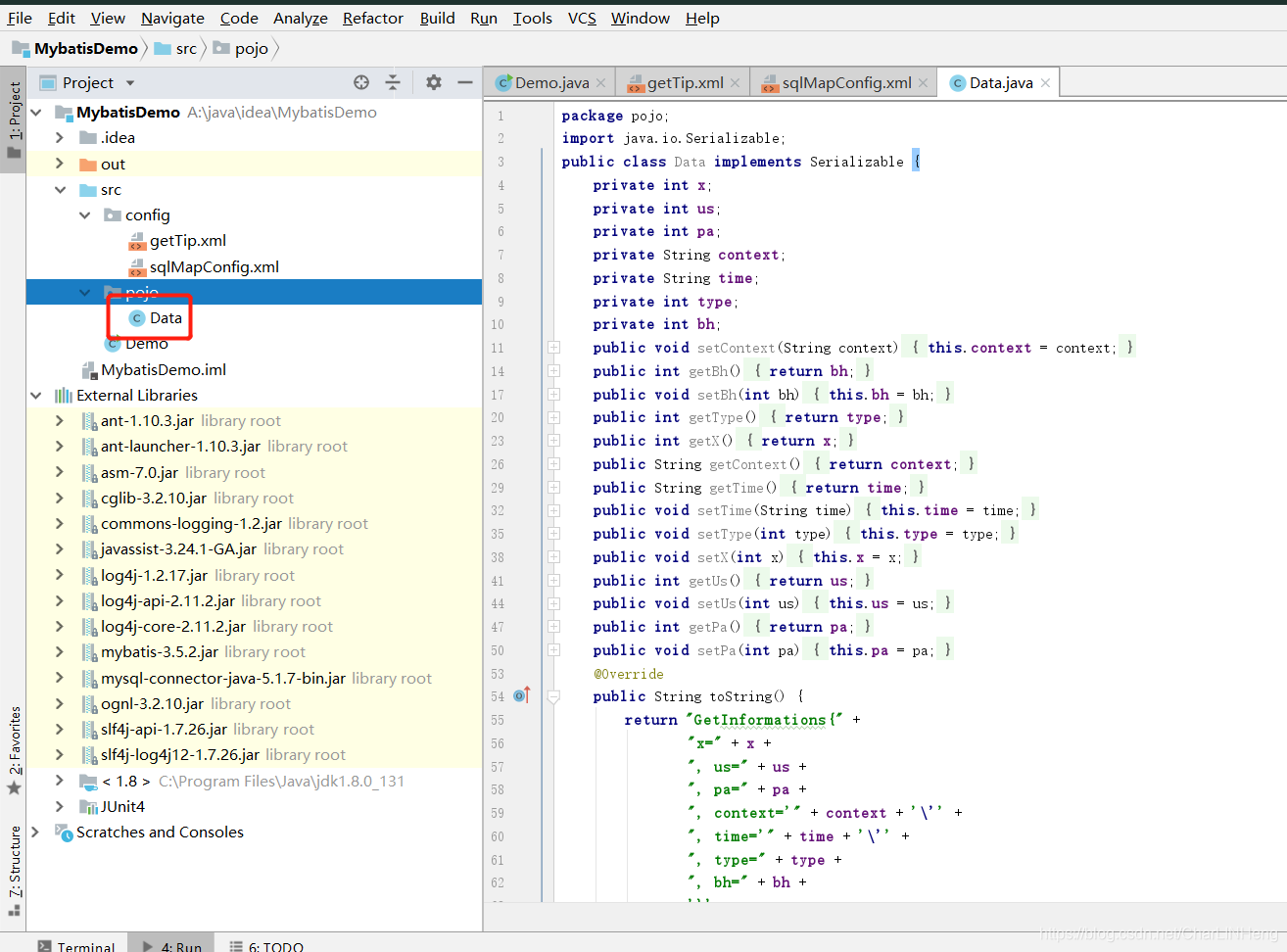Open the Edit menu
The width and height of the screenshot is (1287, 952).
[x=62, y=18]
